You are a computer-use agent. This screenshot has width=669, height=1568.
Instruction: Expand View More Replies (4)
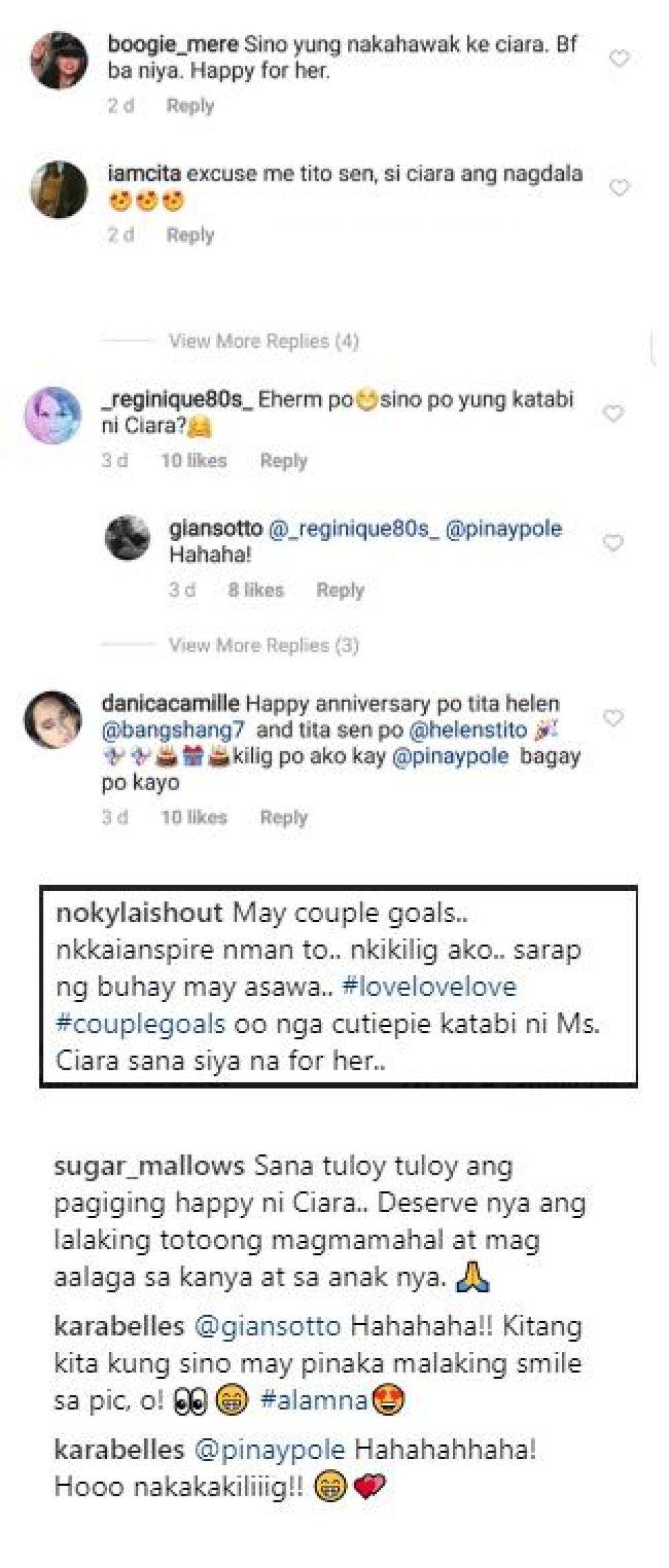[x=264, y=341]
